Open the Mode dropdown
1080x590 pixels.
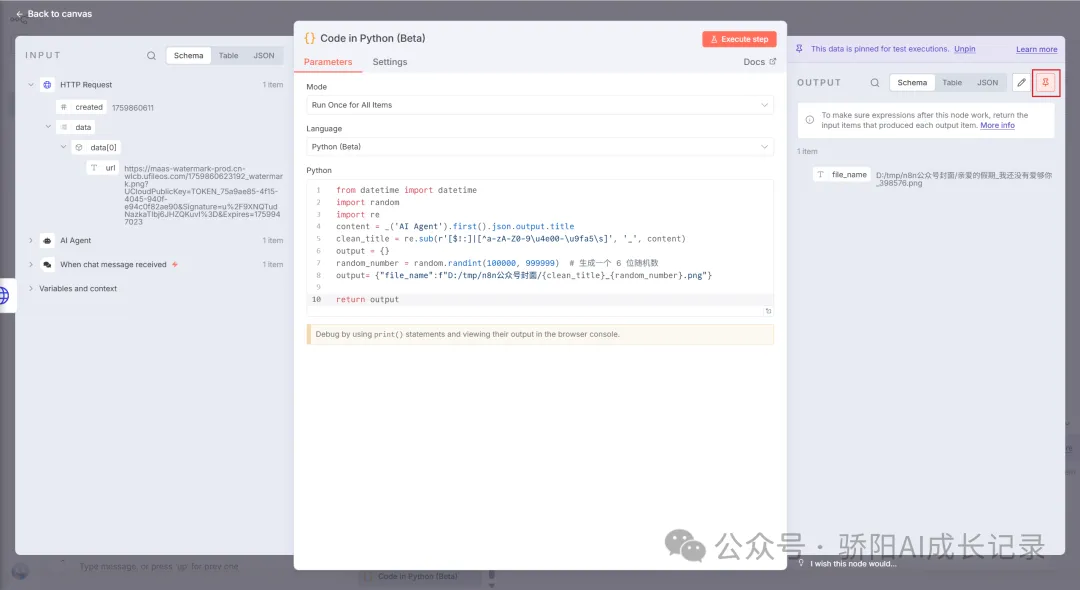click(539, 105)
